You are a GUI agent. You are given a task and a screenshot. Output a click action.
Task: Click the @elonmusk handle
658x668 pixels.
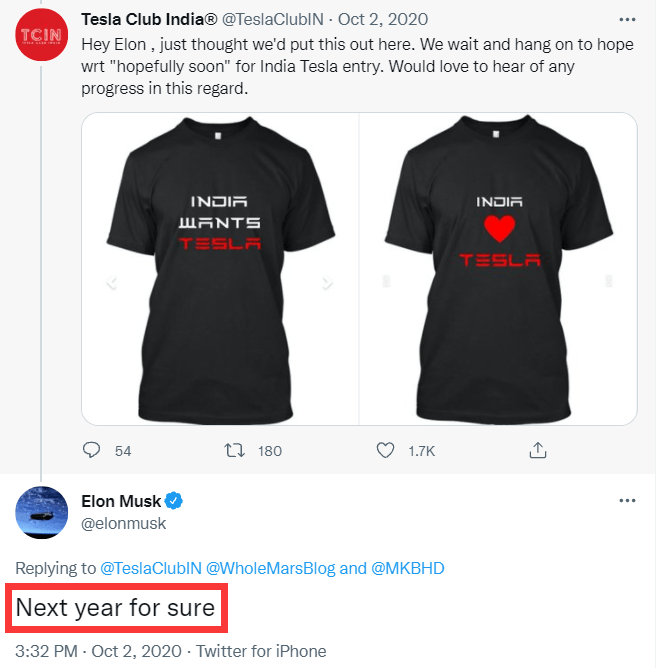tap(123, 523)
